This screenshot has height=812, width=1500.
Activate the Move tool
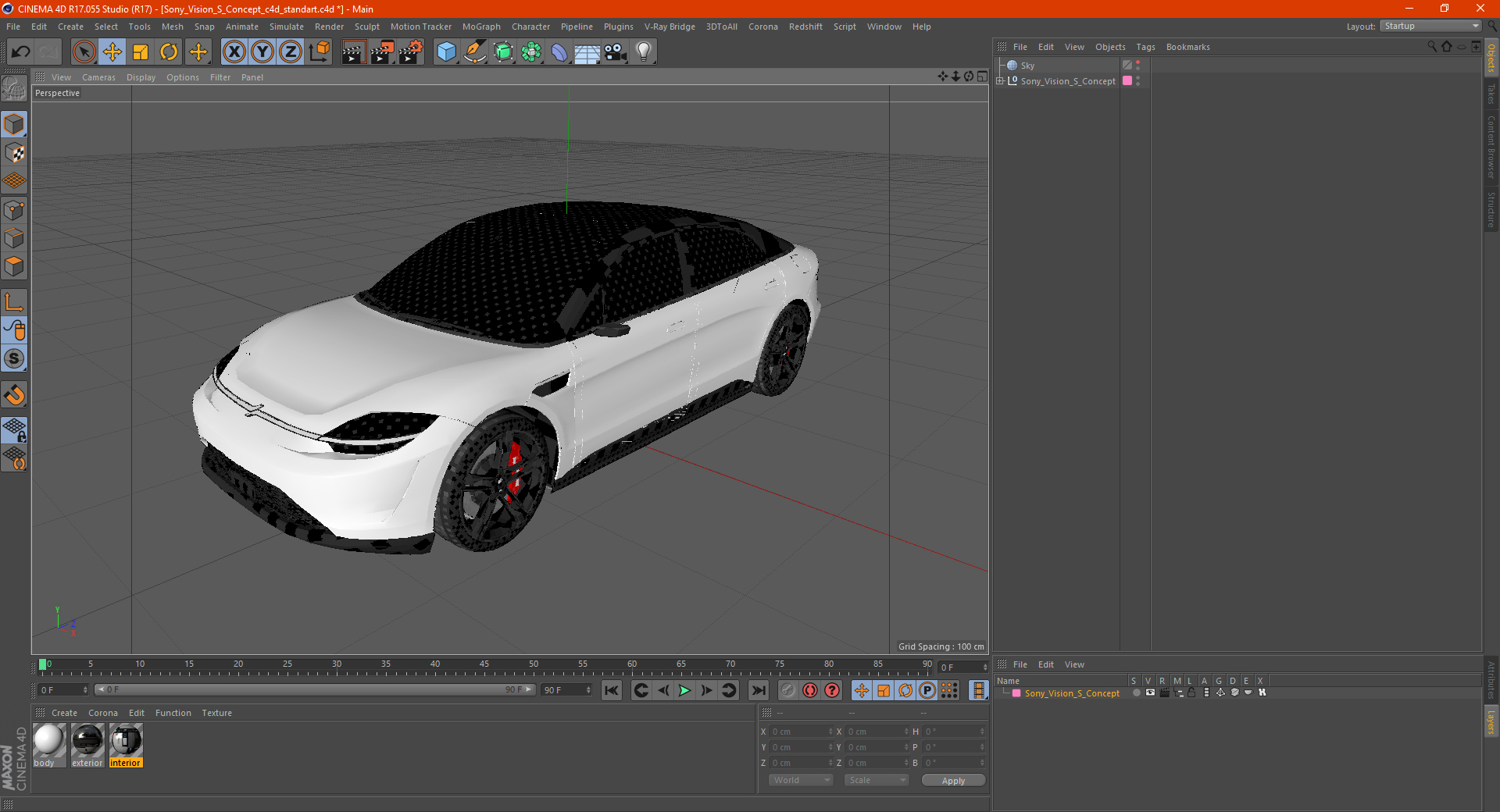point(112,52)
